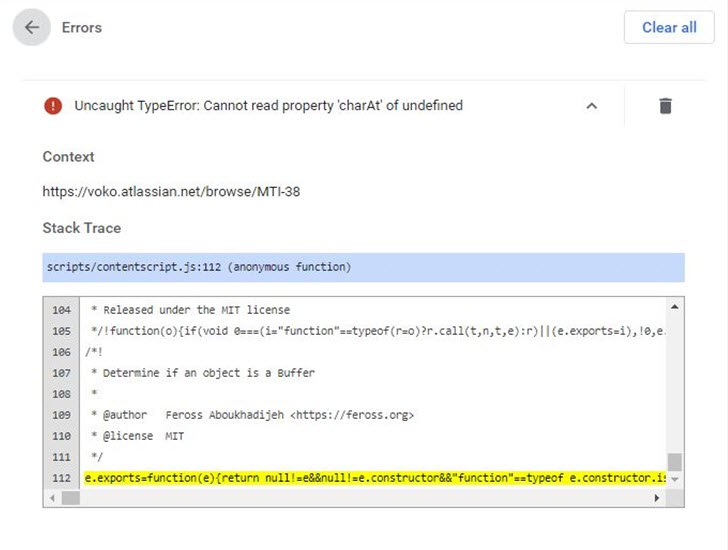Click the voko.atlassian.net context URL
This screenshot has height=550, width=728.
(x=171, y=191)
